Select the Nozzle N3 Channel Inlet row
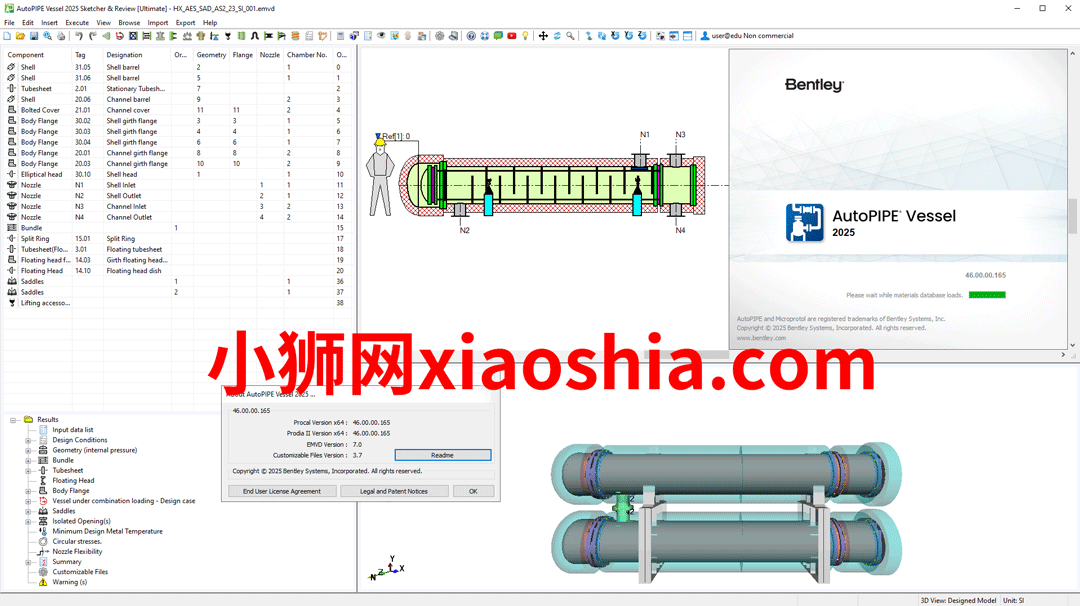 176,207
